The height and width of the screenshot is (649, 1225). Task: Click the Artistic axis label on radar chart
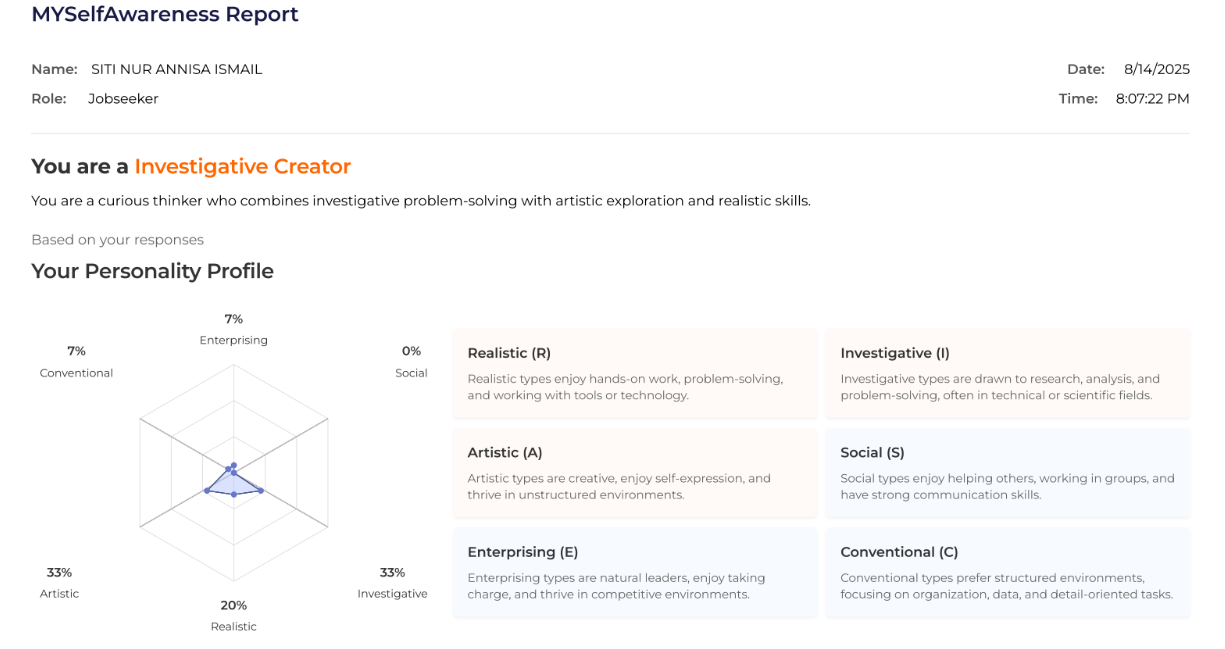(x=59, y=594)
